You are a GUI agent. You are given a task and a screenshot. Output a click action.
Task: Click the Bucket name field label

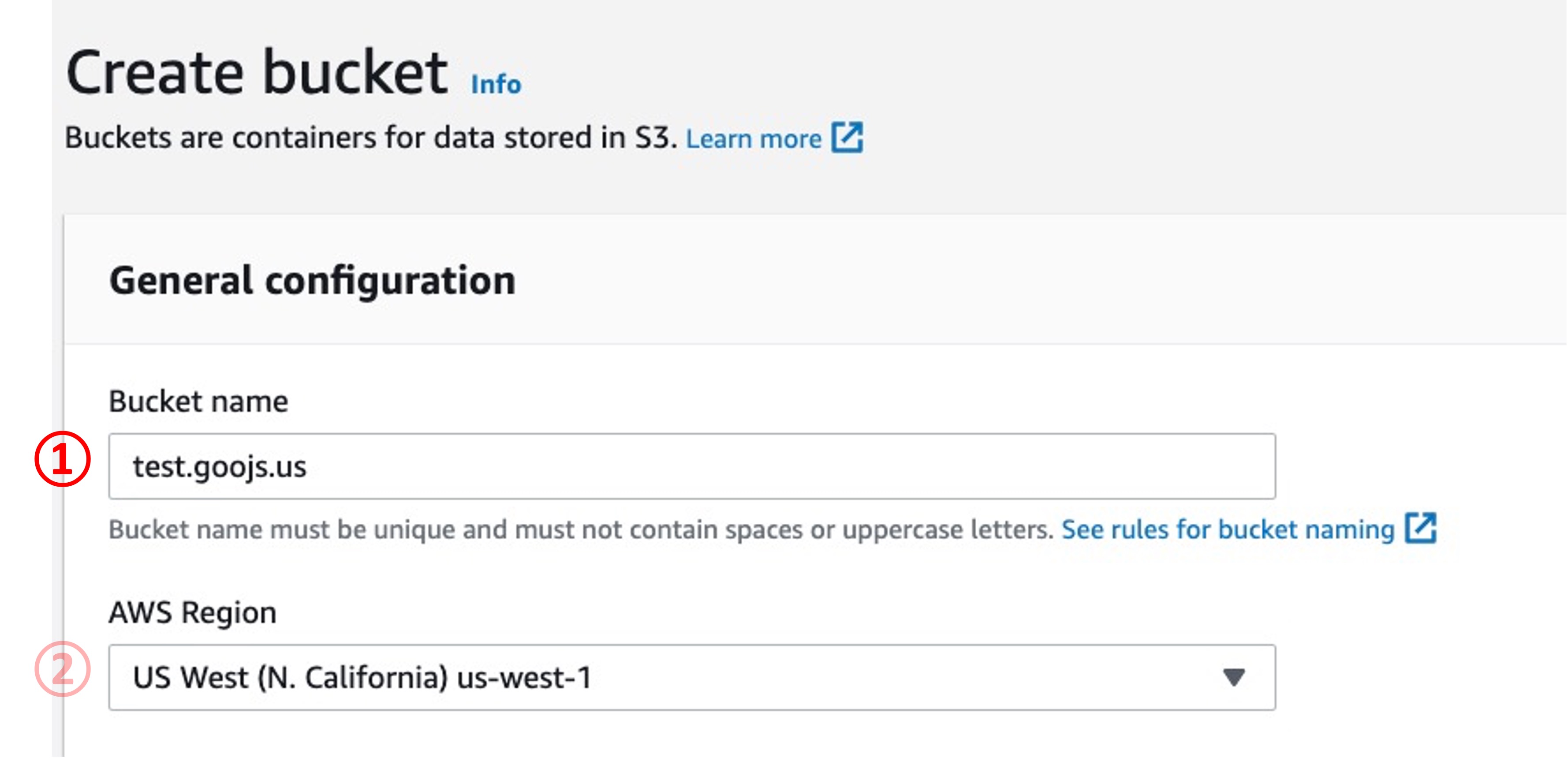click(198, 401)
